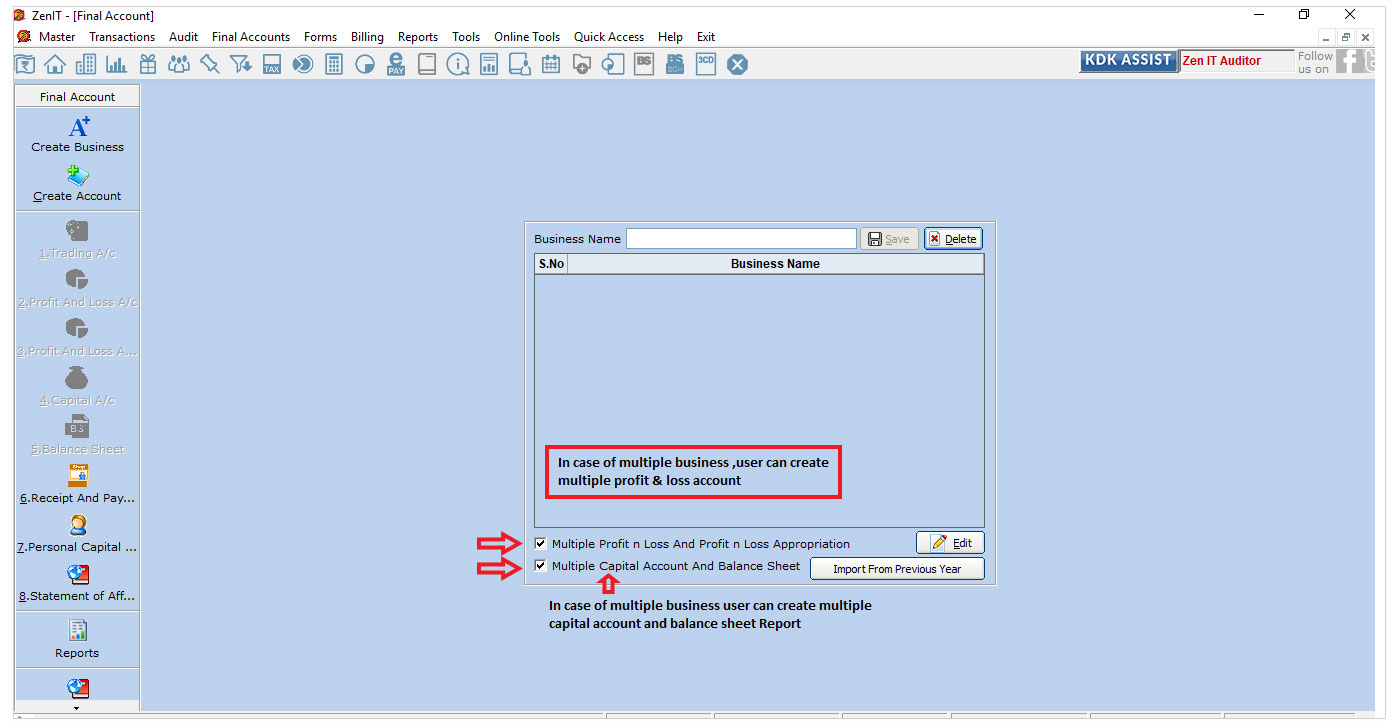Click the building toolbar icon
Screen dimensions: 1399x725
pos(86,64)
